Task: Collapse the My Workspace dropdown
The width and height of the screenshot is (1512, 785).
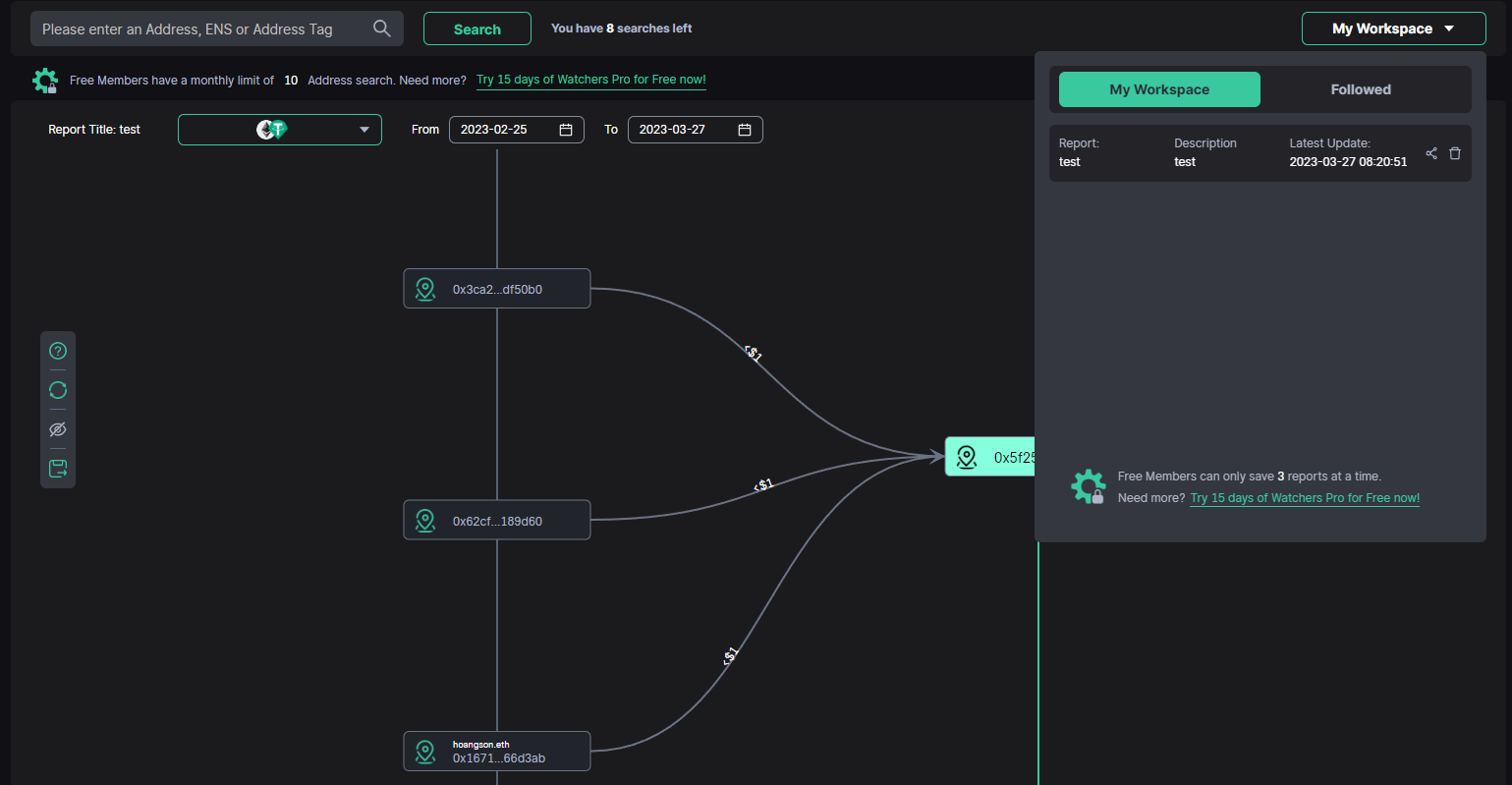Action: click(1393, 29)
